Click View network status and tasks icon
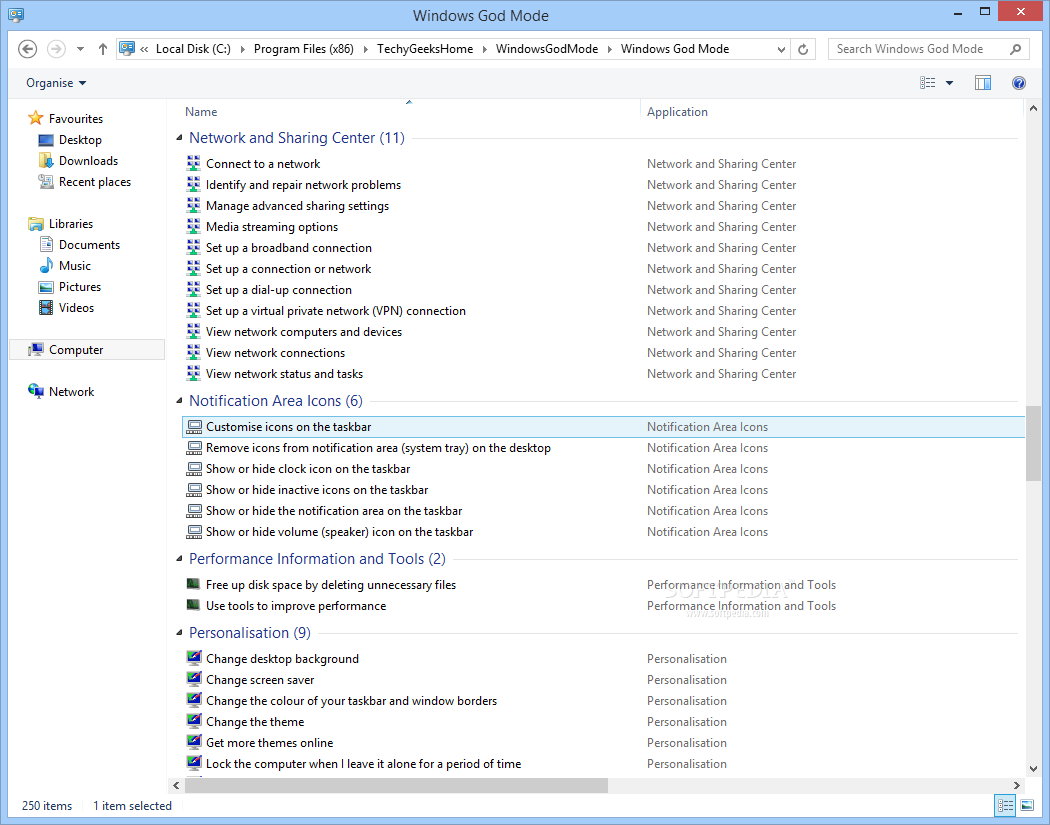 click(194, 374)
